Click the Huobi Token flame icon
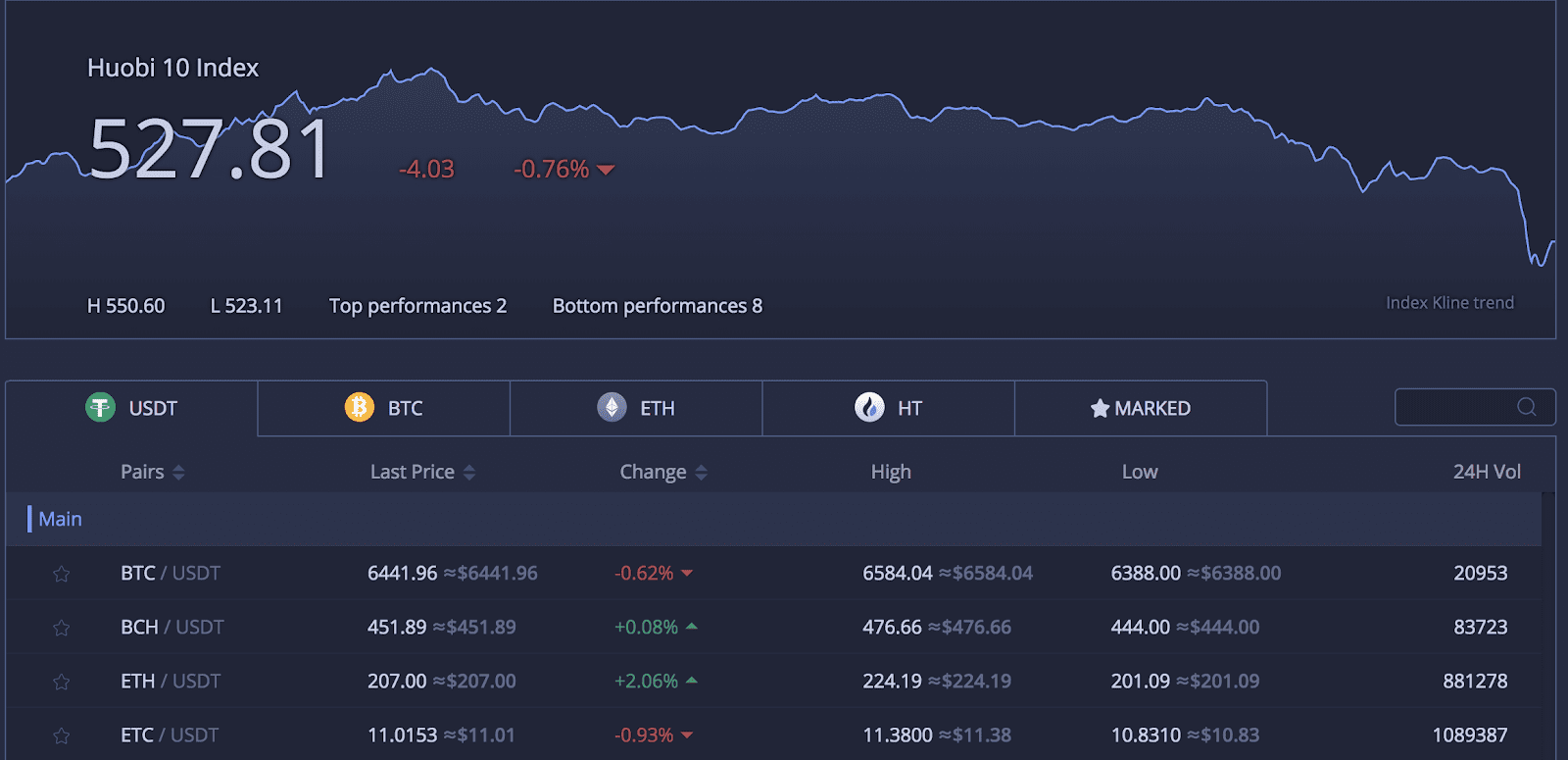Screen dimensions: 1568x760 click(869, 407)
